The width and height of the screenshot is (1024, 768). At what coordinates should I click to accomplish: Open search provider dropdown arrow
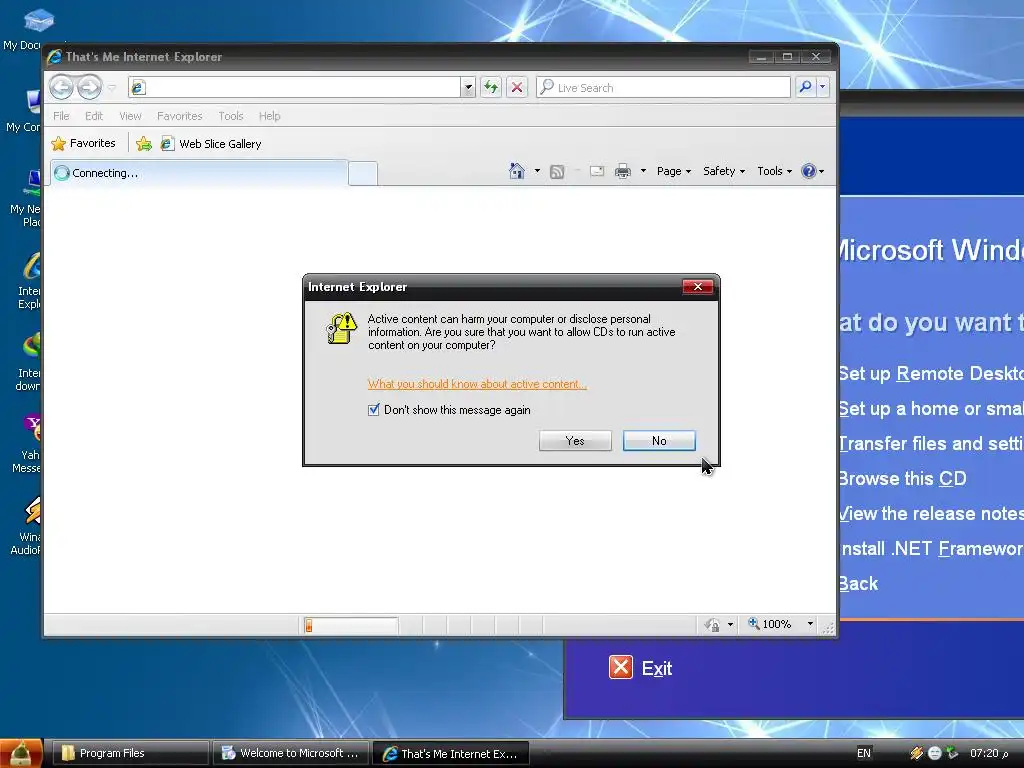point(822,87)
